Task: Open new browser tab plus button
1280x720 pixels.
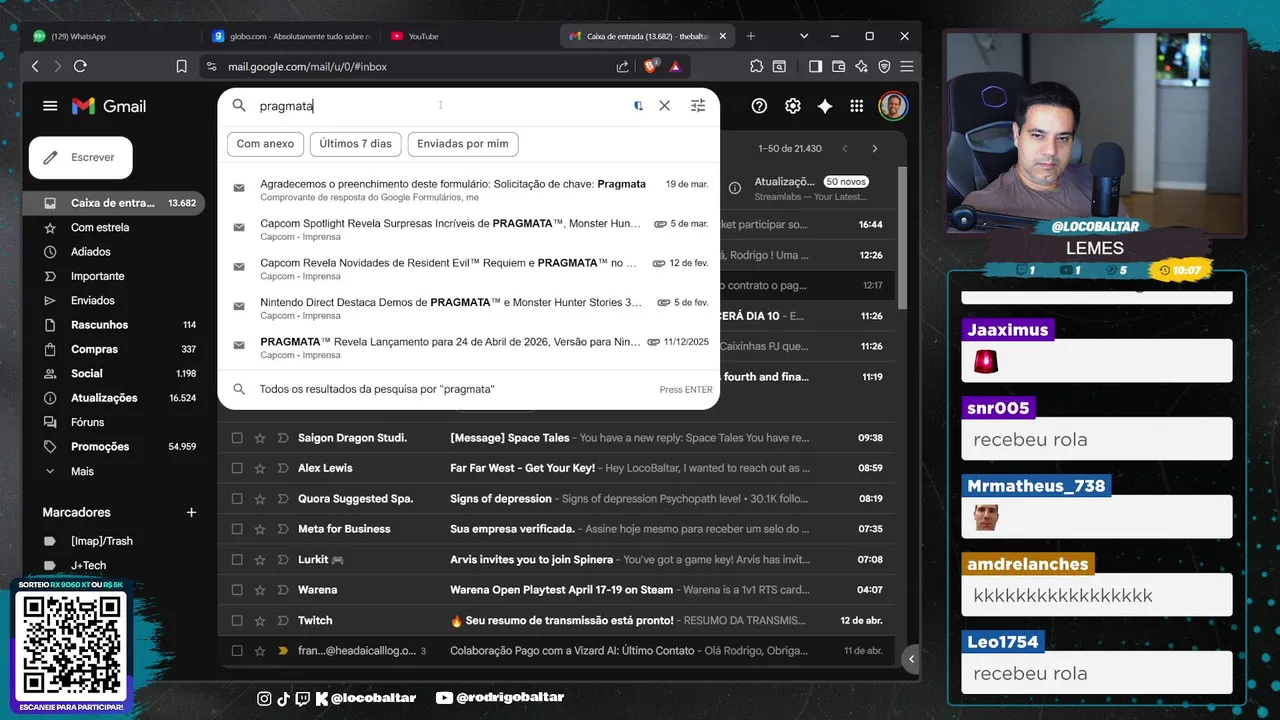Action: [751, 36]
